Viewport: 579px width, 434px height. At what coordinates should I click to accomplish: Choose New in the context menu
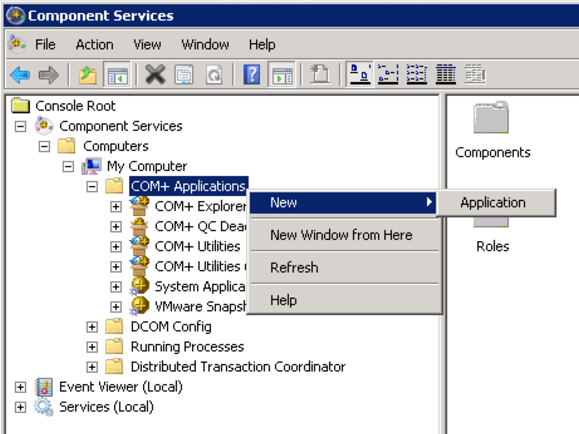pyautogui.click(x=343, y=202)
